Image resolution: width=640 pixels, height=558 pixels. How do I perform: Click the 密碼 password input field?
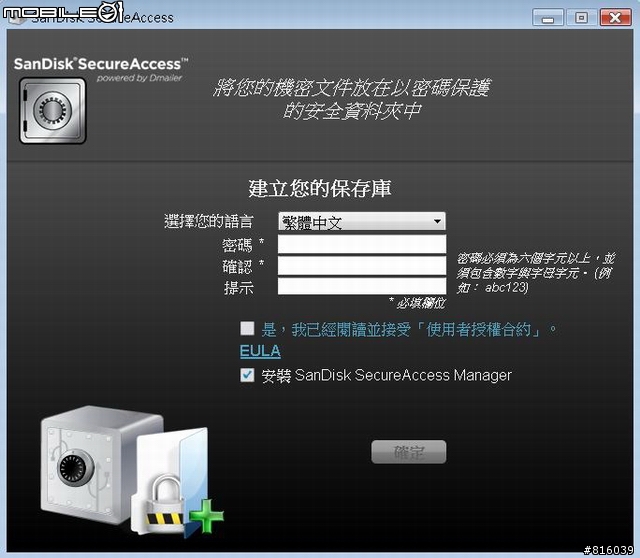[362, 244]
